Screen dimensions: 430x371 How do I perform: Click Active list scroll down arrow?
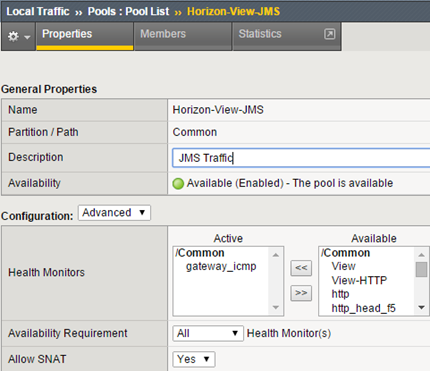(276, 307)
